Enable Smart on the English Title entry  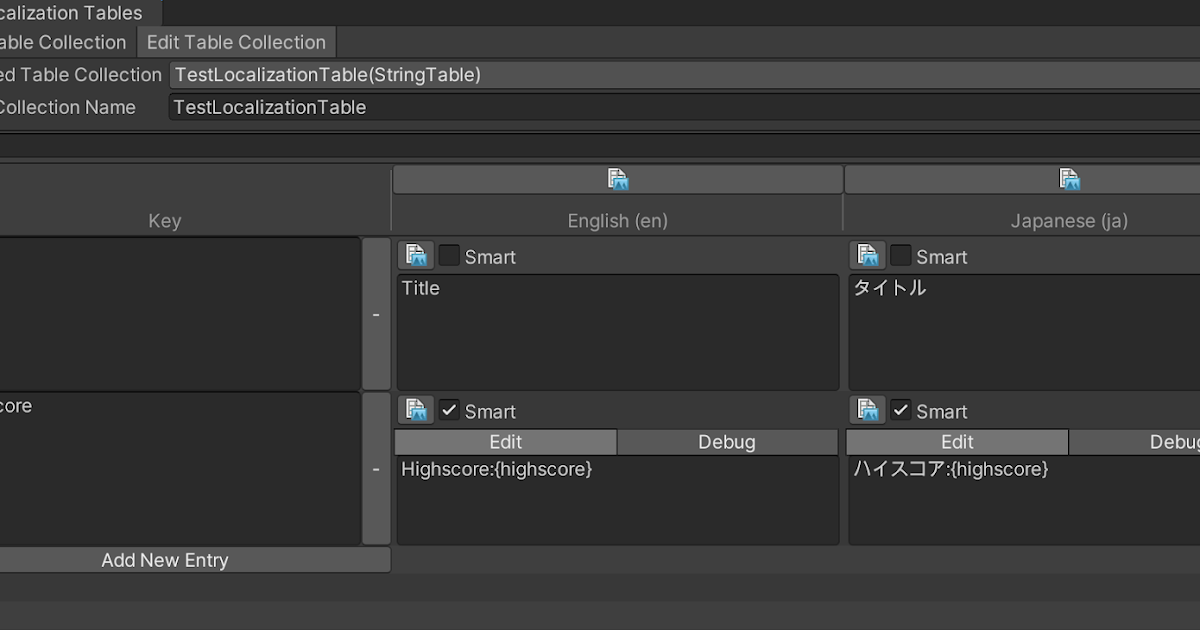(x=449, y=256)
